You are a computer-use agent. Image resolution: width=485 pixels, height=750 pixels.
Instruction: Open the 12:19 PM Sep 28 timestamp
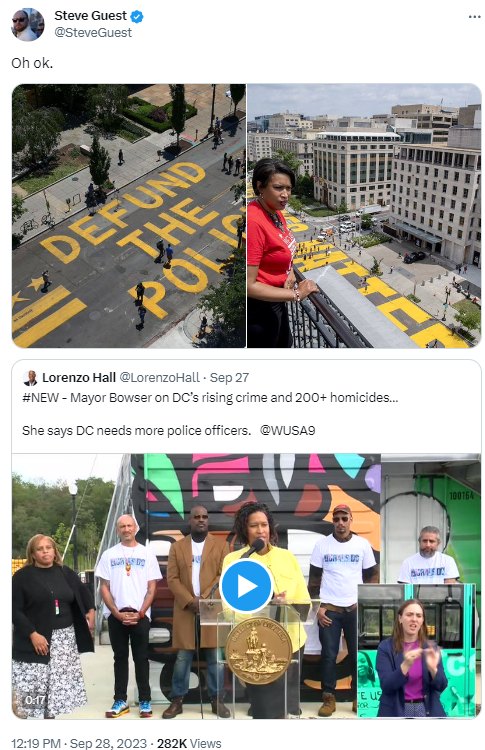[79, 743]
